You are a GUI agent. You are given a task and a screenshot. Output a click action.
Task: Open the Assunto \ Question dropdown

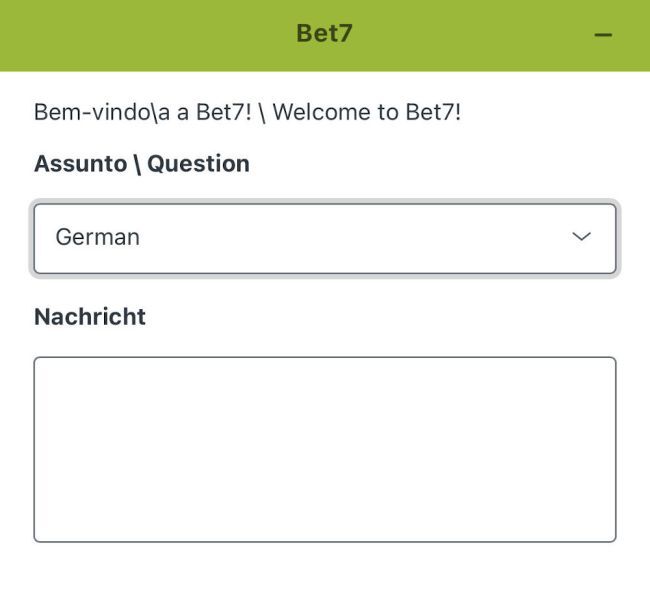[x=324, y=238]
